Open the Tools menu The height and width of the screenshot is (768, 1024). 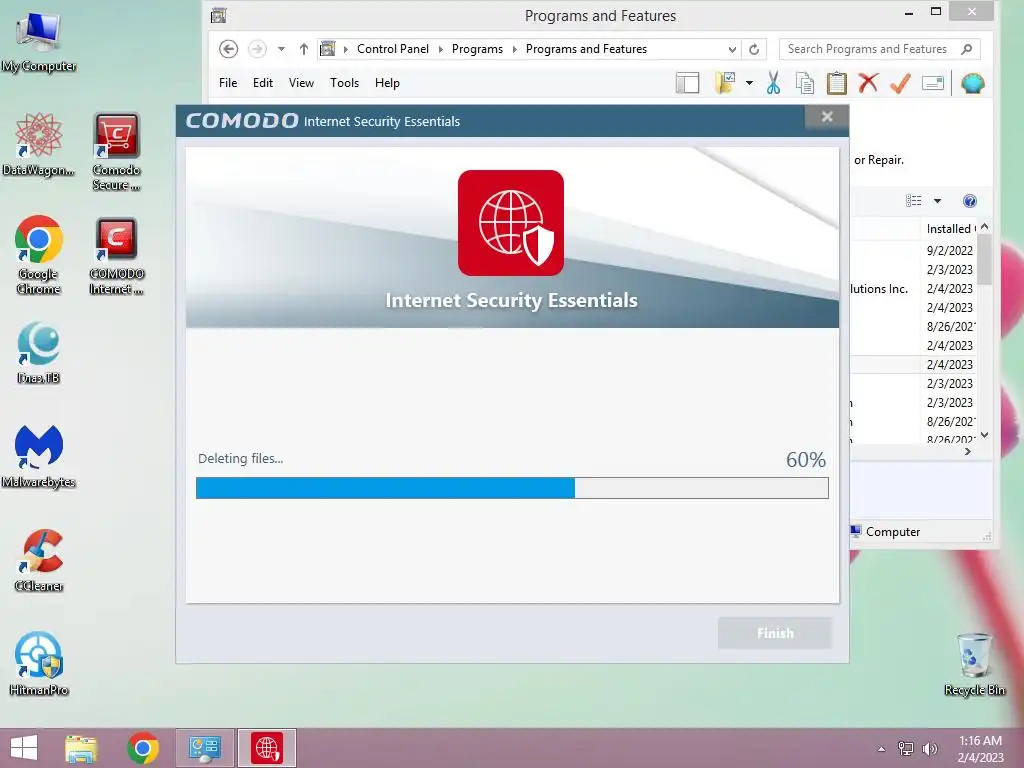tap(344, 83)
